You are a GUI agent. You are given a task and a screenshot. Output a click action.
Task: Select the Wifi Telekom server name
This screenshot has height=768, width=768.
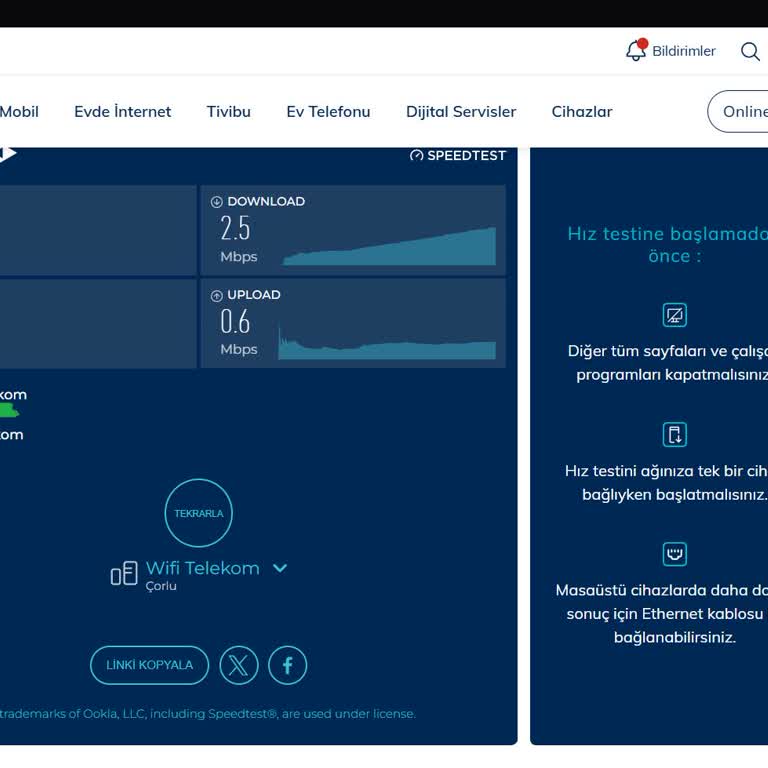click(x=203, y=568)
